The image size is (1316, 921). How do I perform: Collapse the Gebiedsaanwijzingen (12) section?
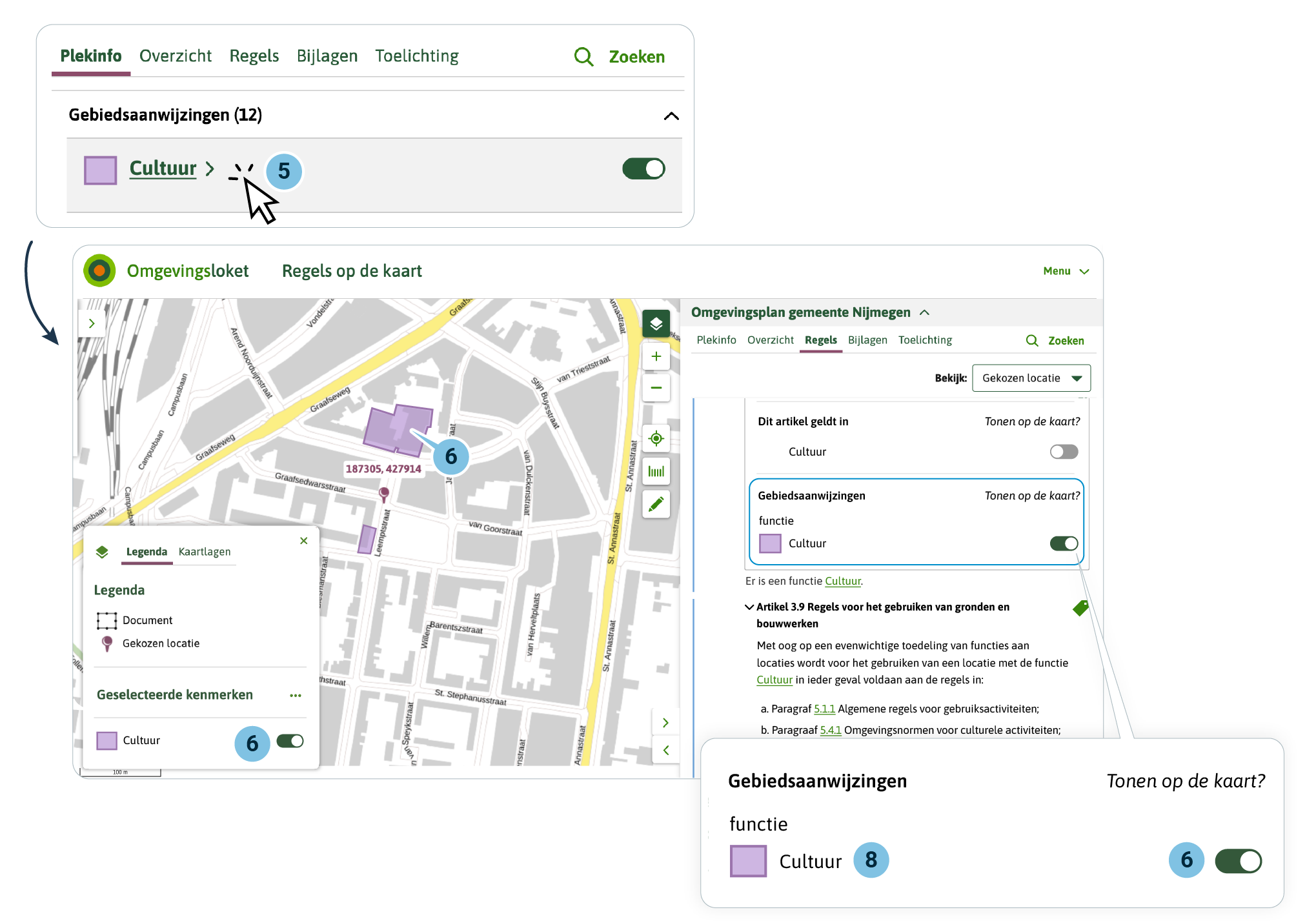coord(671,116)
